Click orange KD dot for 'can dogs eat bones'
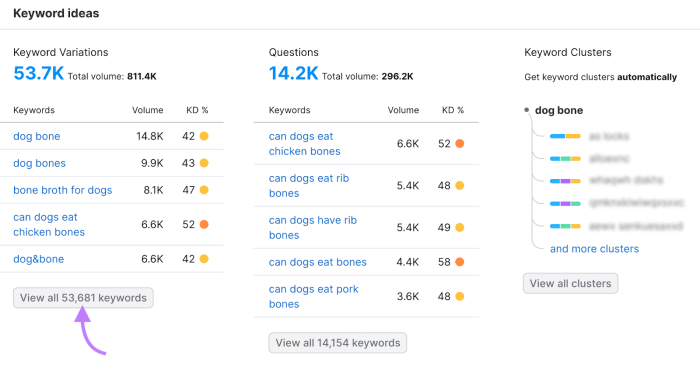700x369 pixels. (459, 262)
